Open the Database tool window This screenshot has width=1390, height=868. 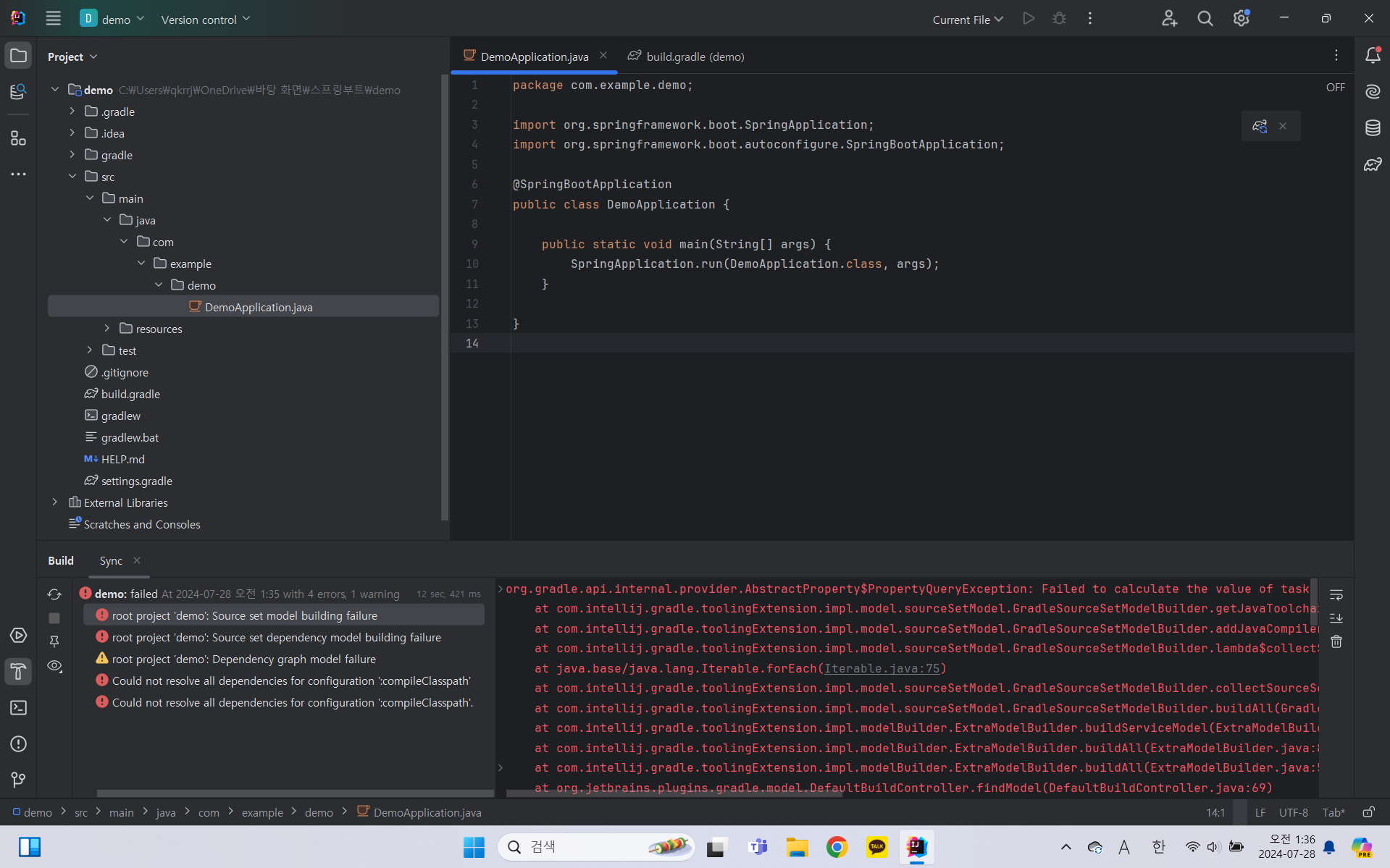point(1373,128)
